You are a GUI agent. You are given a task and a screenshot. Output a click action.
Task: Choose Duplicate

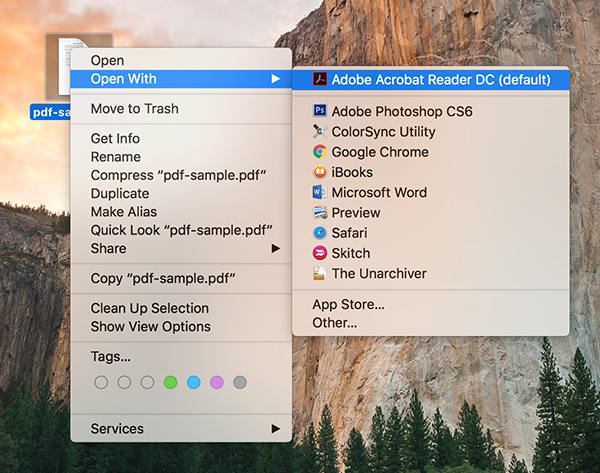[181, 194]
